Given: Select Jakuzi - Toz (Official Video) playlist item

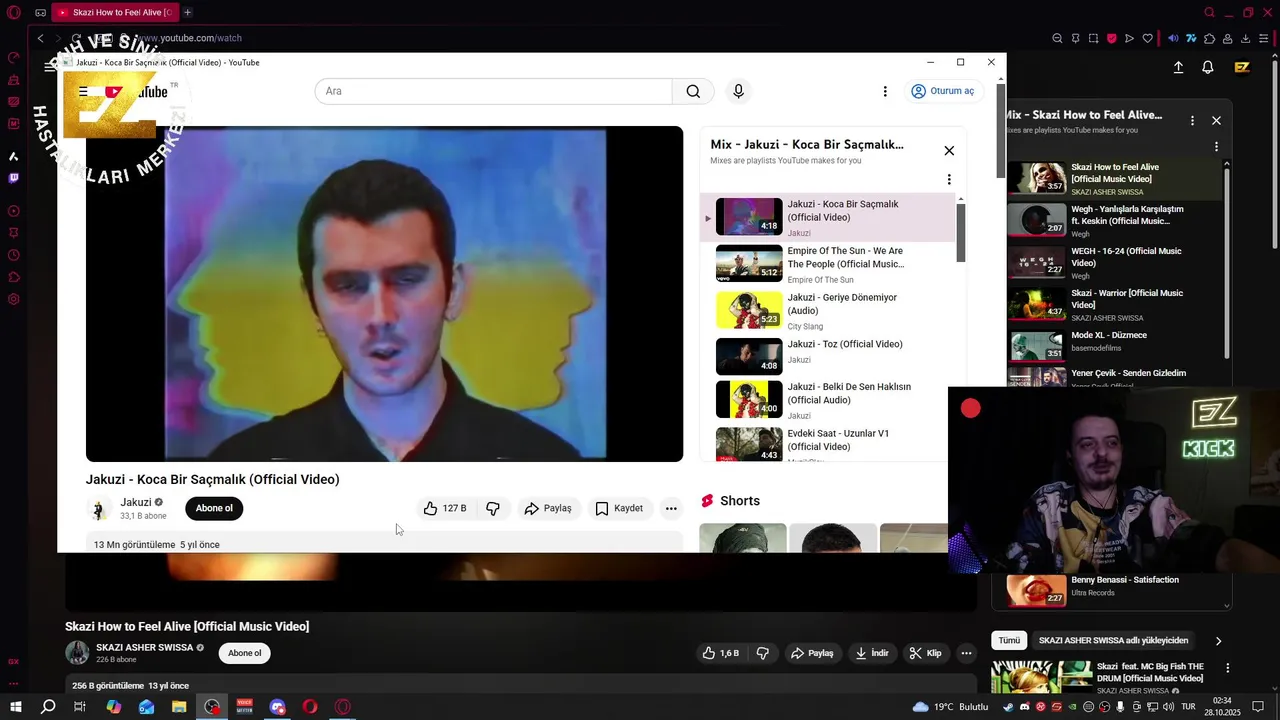Looking at the screenshot, I should (x=827, y=355).
